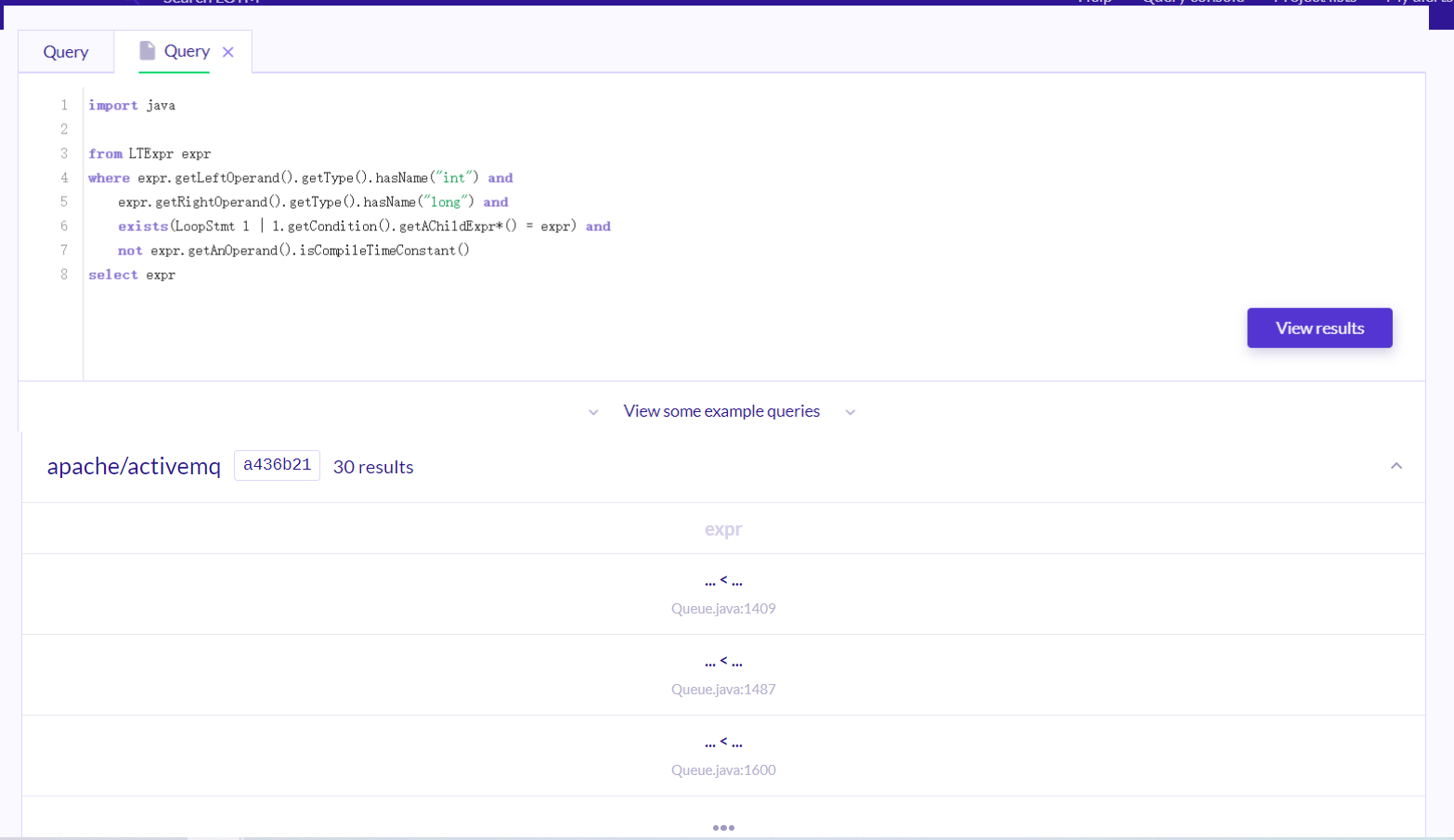This screenshot has height=840, width=1454.
Task: Open View some example queries
Action: pos(721,411)
